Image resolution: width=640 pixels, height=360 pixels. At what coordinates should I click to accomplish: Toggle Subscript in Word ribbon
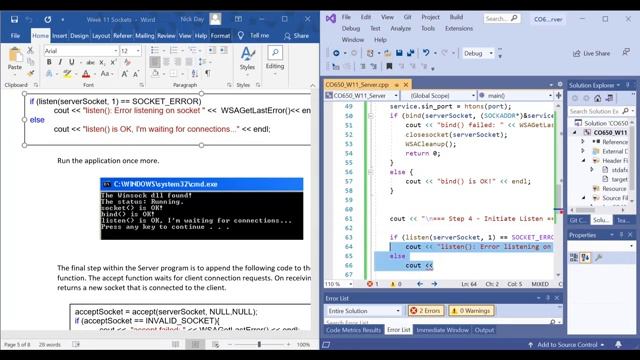pos(102,62)
